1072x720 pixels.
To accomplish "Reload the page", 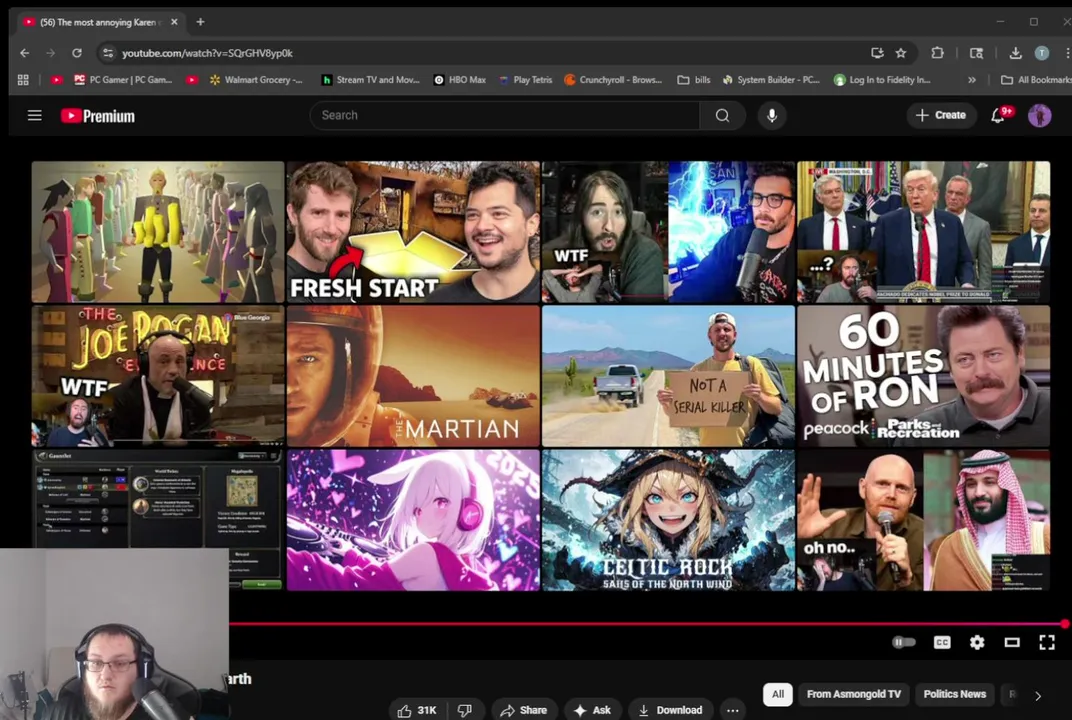I will coord(77,53).
